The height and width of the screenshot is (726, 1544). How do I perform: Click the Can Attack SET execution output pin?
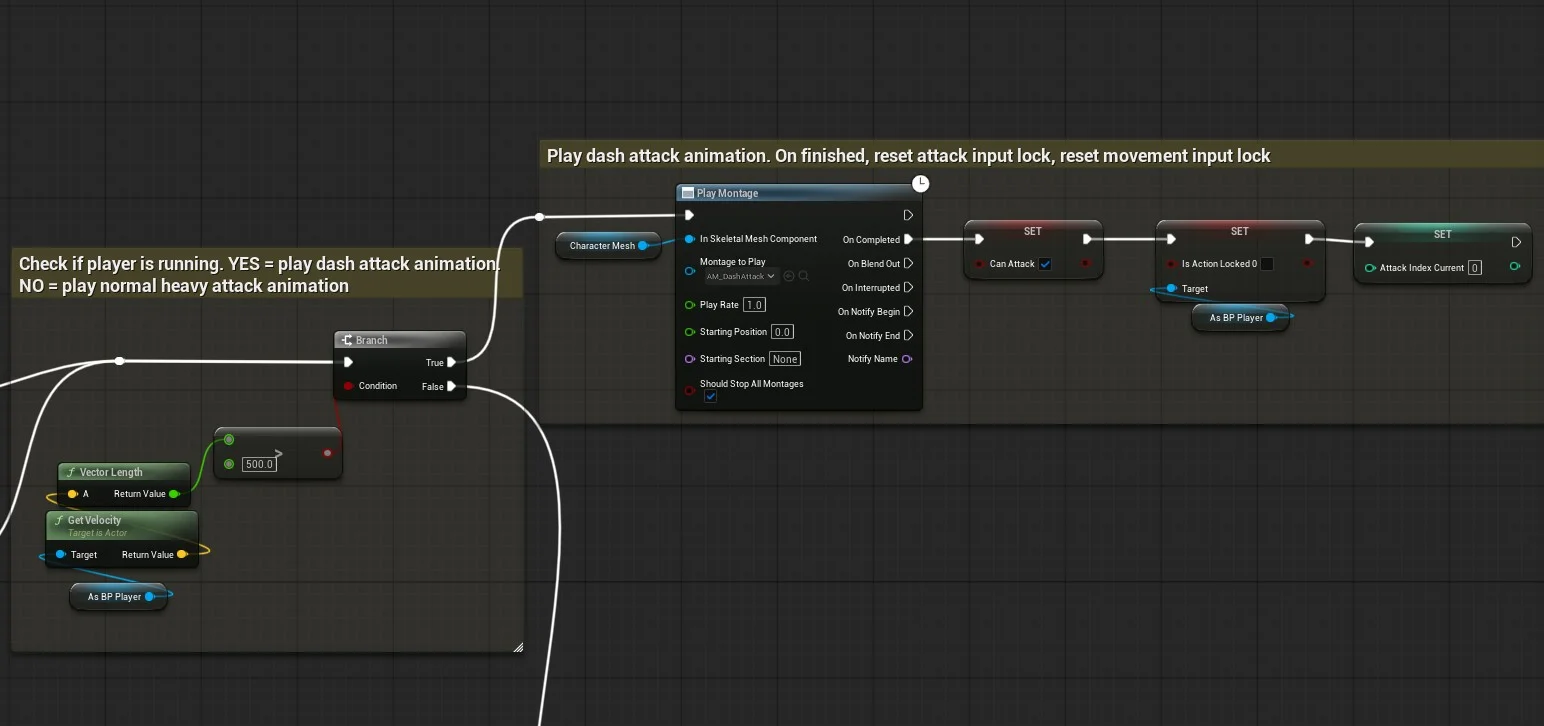[x=1088, y=239]
